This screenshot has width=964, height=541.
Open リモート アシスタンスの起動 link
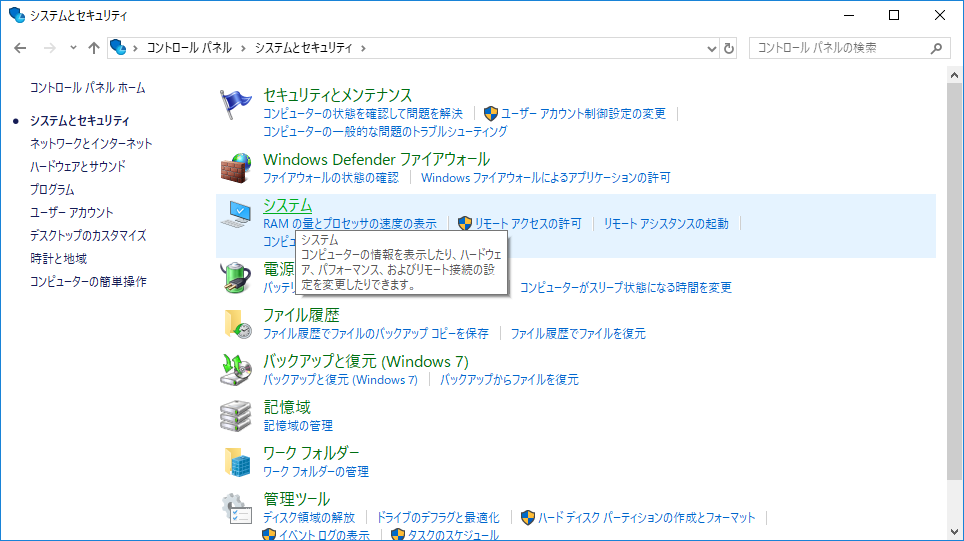pyautogui.click(x=665, y=224)
